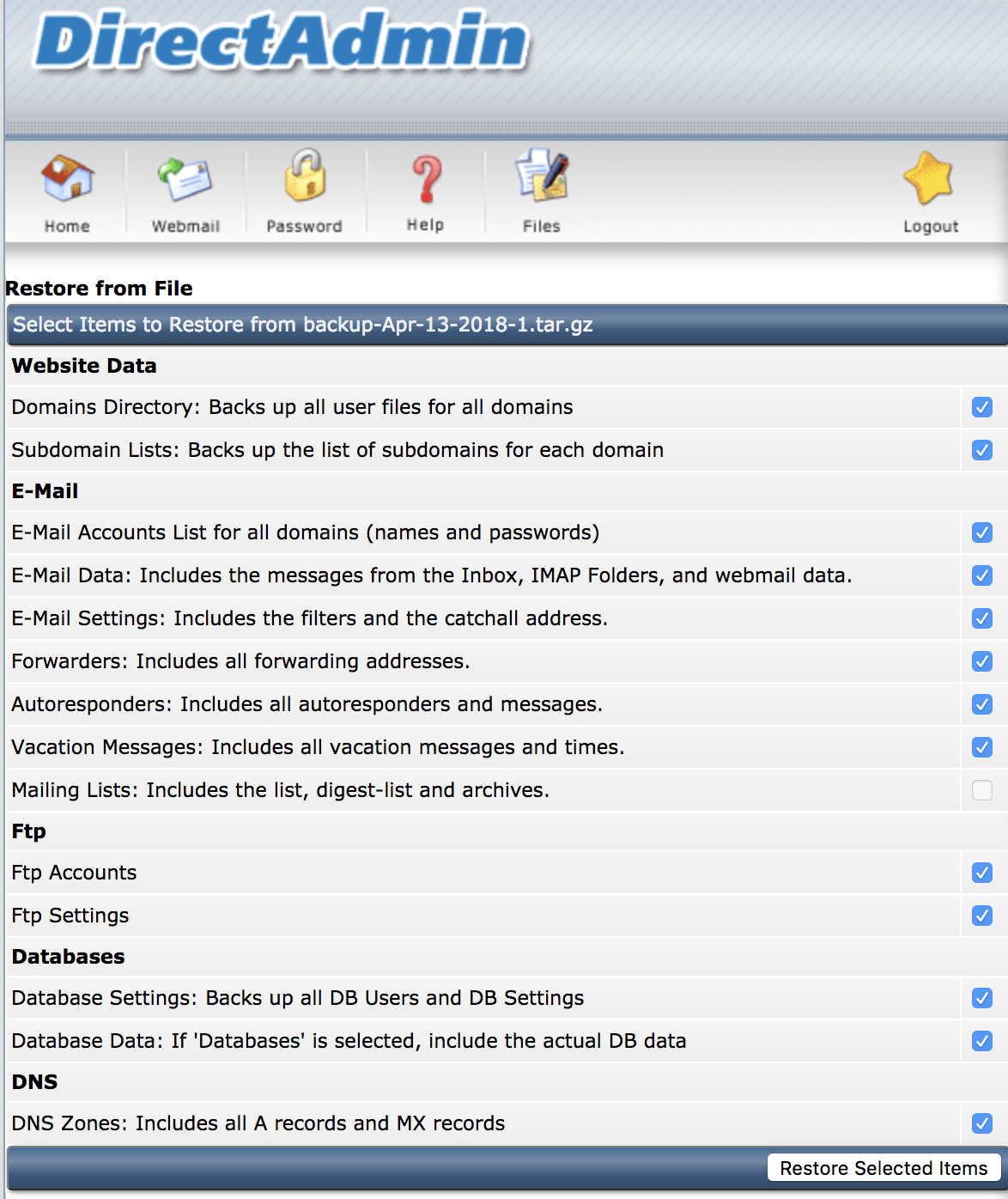Click the 'Restore from File' heading
The width and height of the screenshot is (1008, 1199).
[99, 289]
